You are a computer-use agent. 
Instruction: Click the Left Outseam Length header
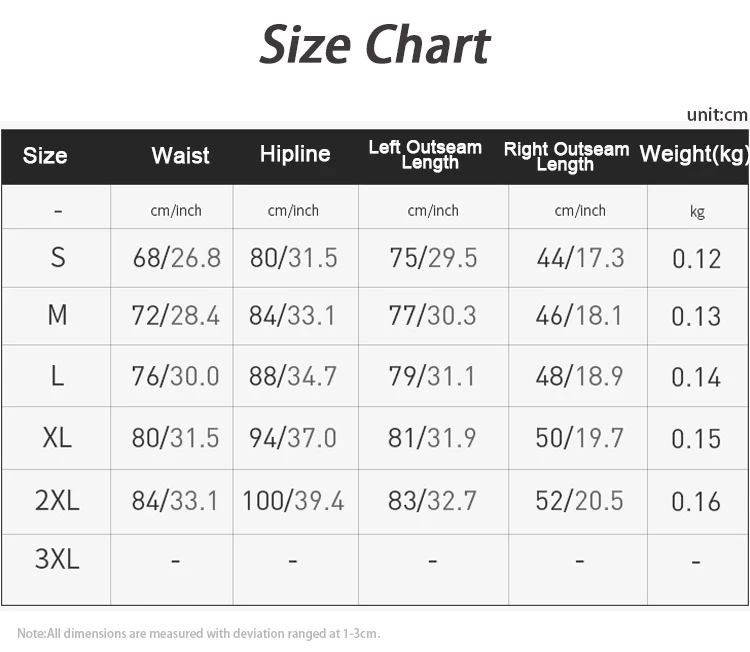point(425,155)
